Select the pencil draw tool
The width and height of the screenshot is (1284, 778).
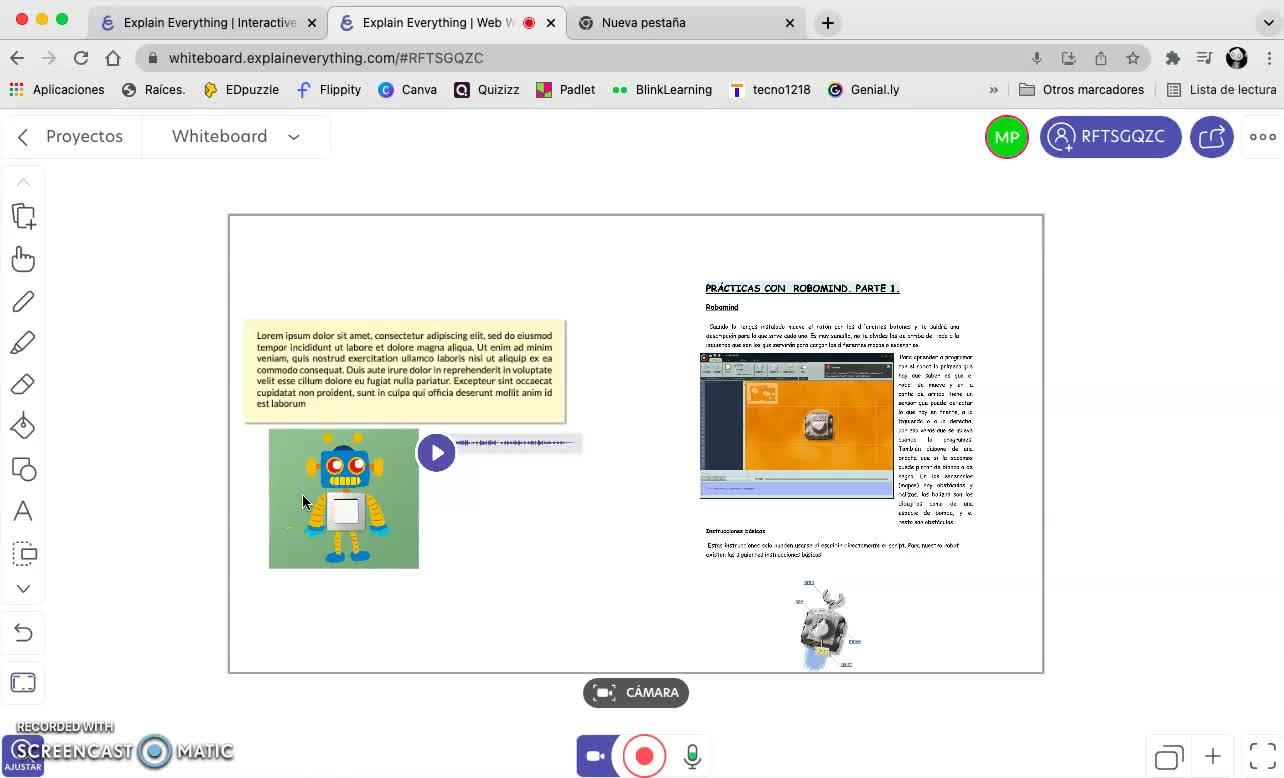coord(23,301)
